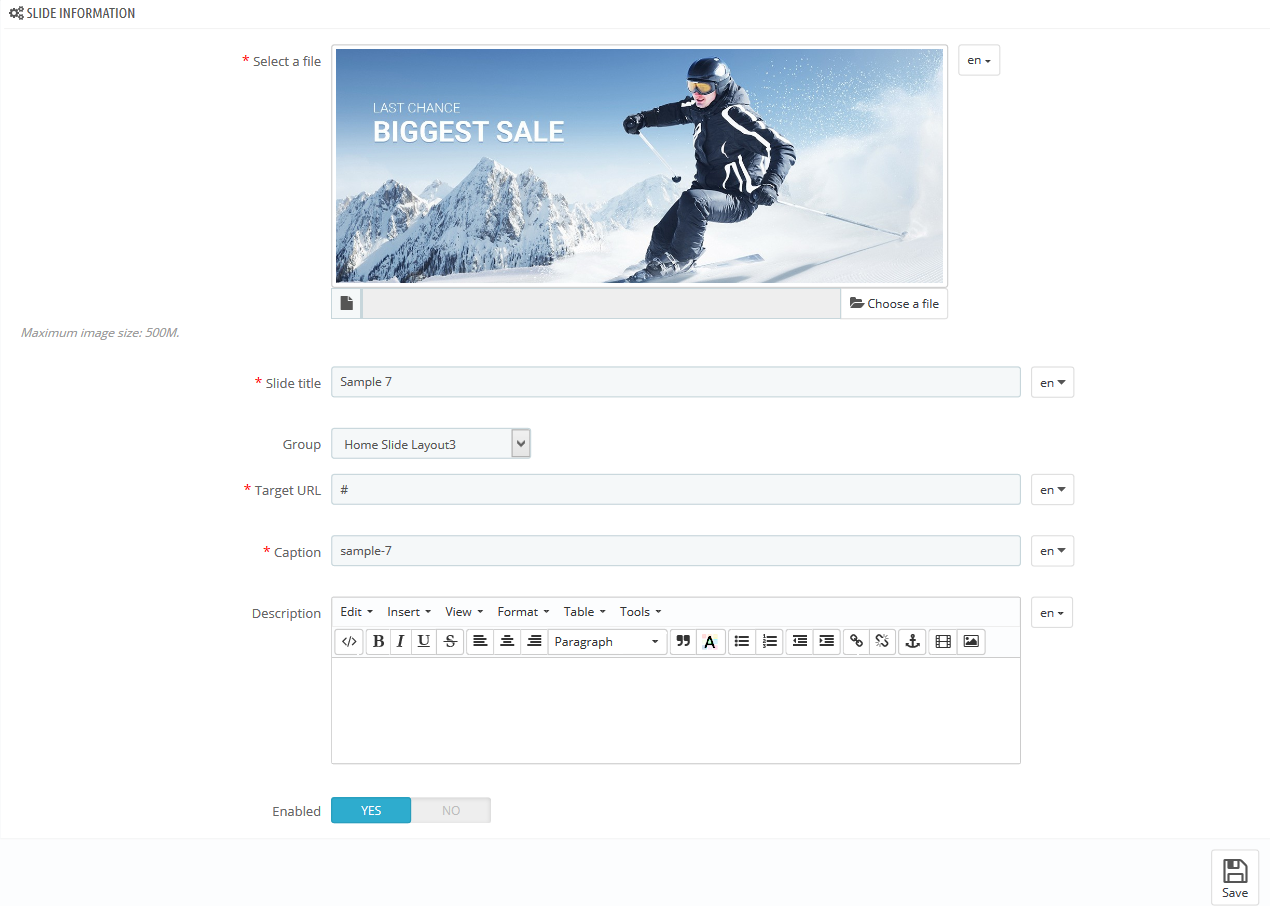This screenshot has height=906, width=1270.
Task: Toggle bold formatting in description editor
Action: pyautogui.click(x=378, y=642)
